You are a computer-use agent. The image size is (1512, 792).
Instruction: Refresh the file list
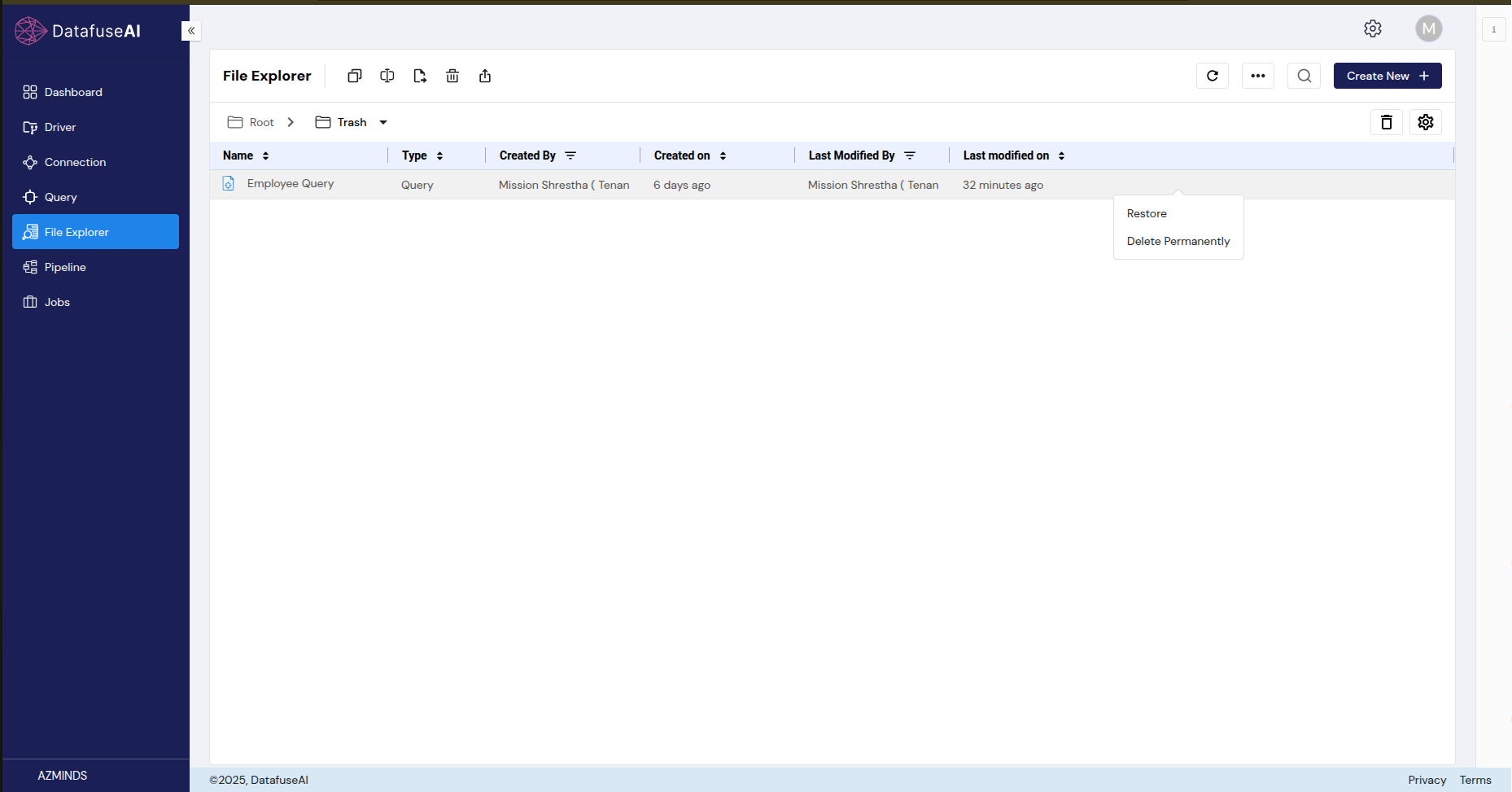click(x=1213, y=76)
